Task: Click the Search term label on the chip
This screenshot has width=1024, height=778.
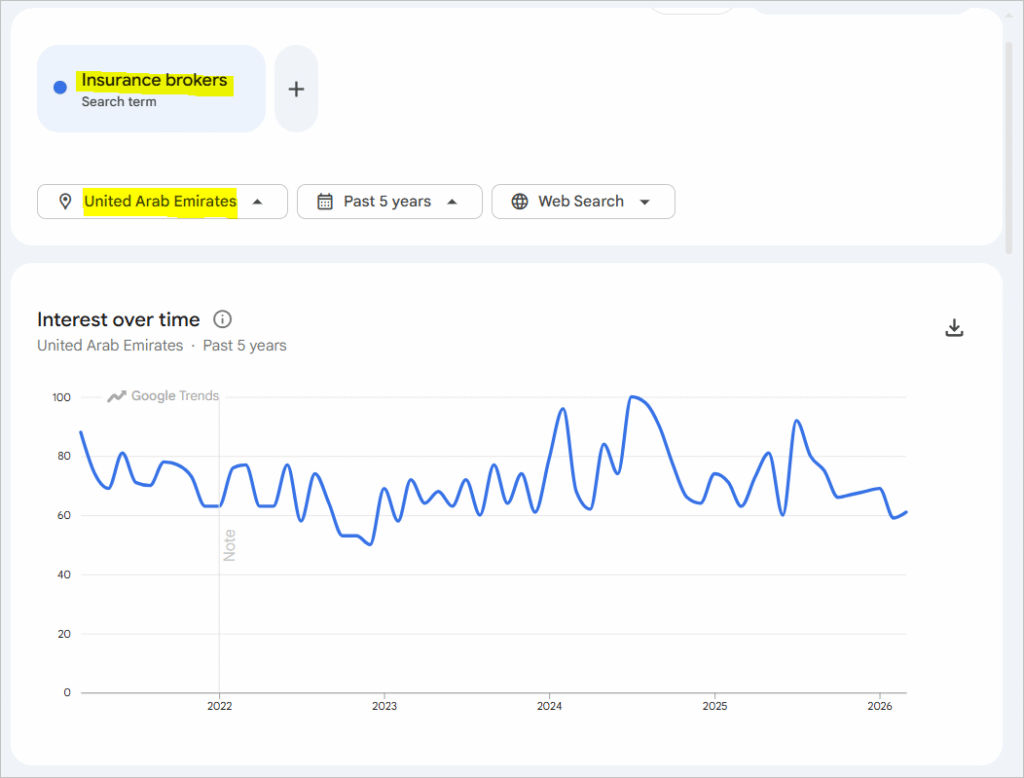Action: (122, 102)
